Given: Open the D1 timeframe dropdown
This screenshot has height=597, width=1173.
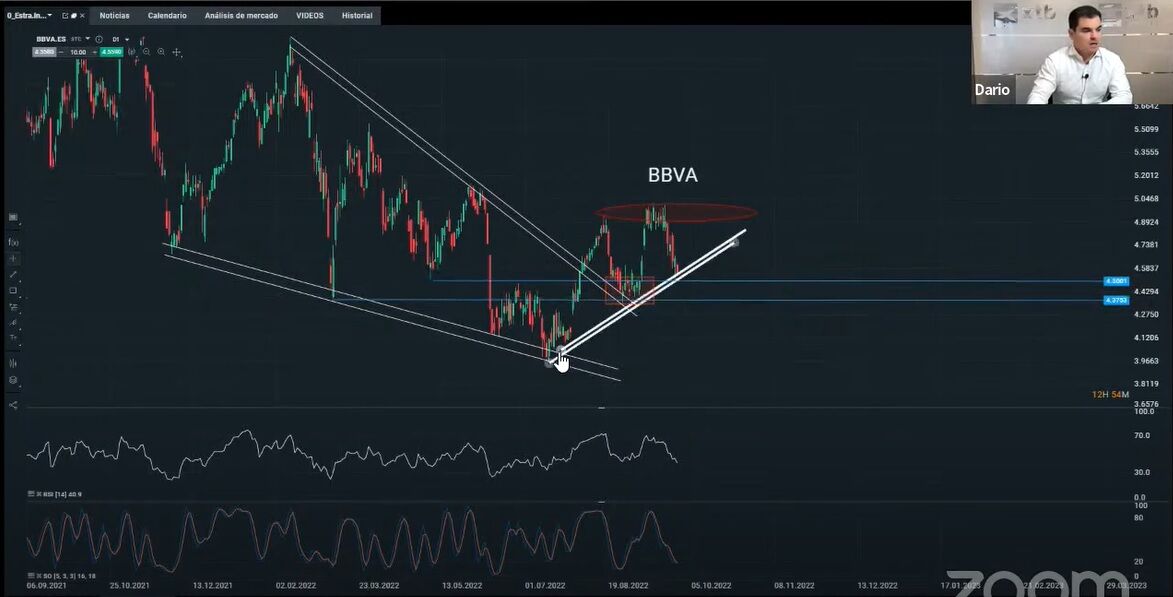Looking at the screenshot, I should (127, 40).
